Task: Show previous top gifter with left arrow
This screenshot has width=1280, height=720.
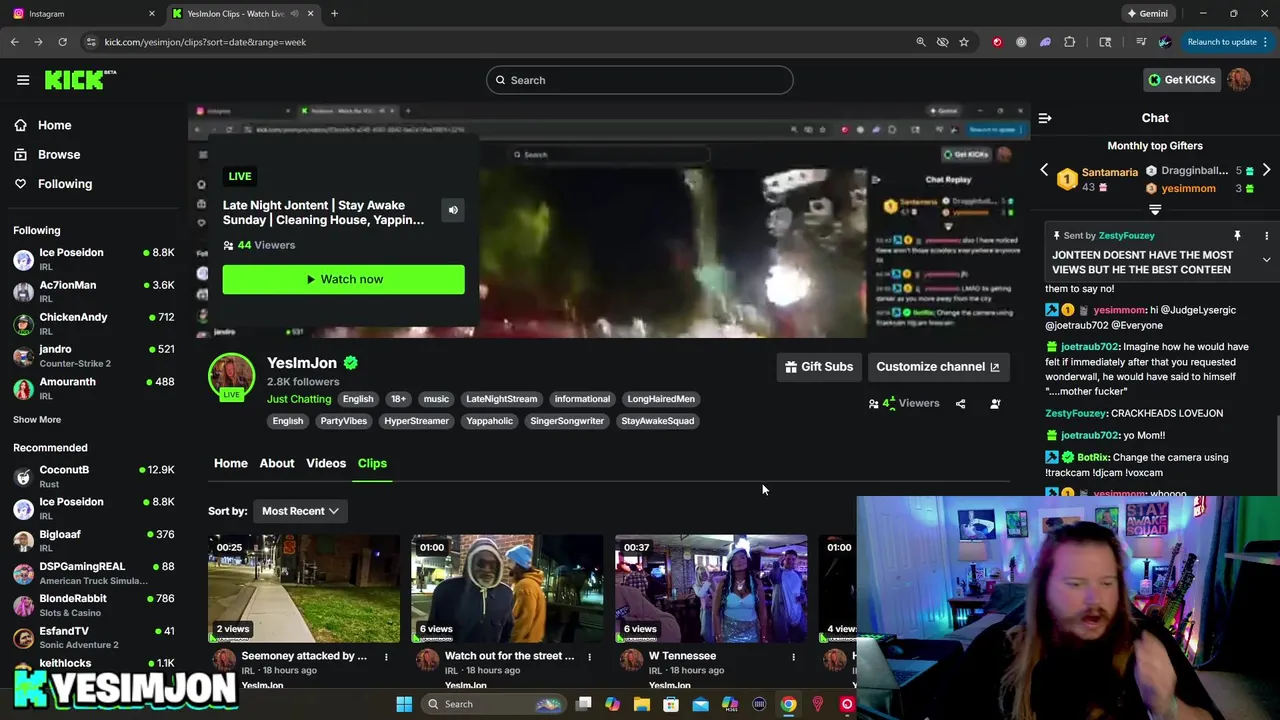Action: point(1044,170)
